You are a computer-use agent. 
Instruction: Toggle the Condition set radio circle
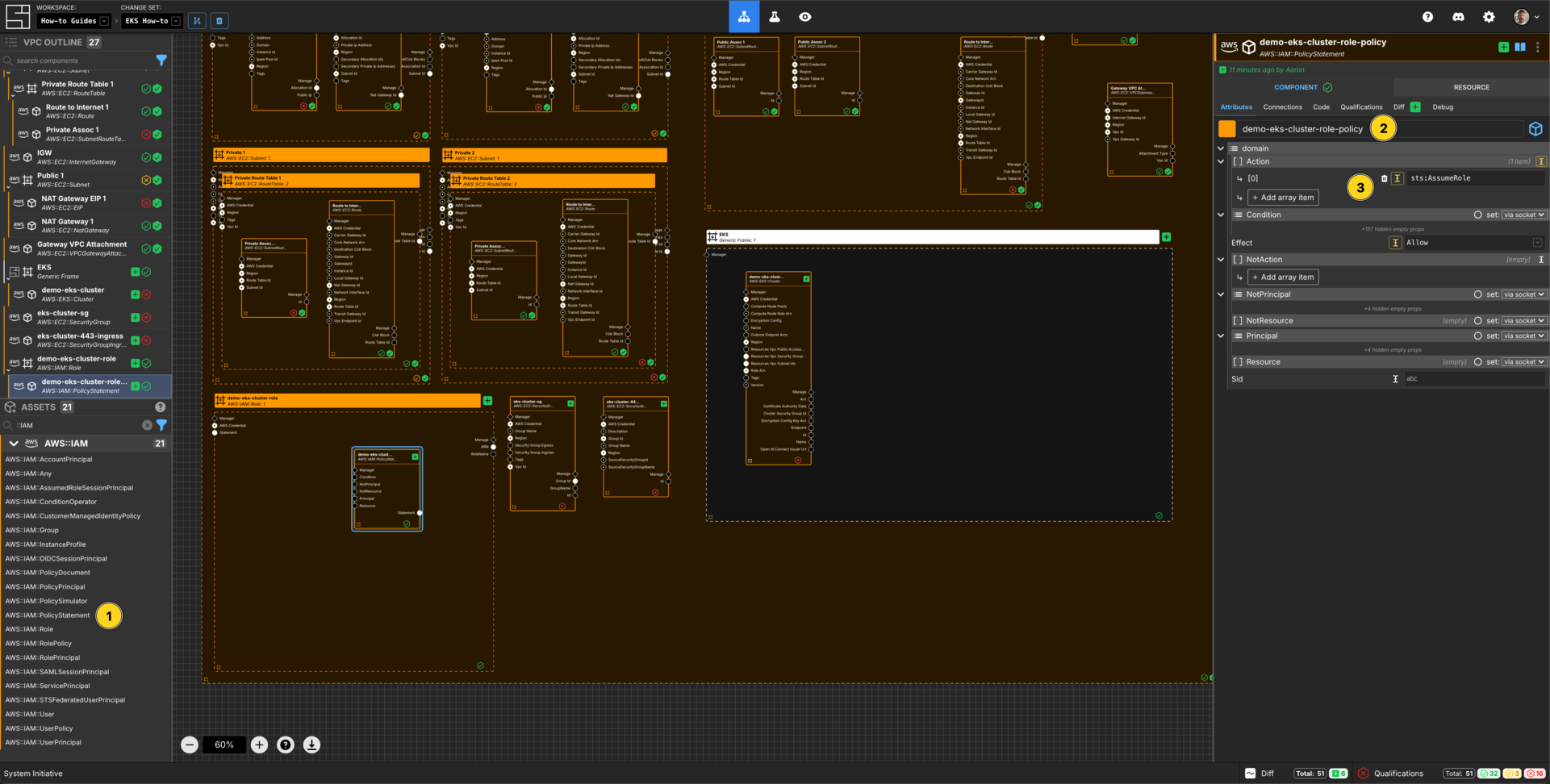[x=1477, y=215]
